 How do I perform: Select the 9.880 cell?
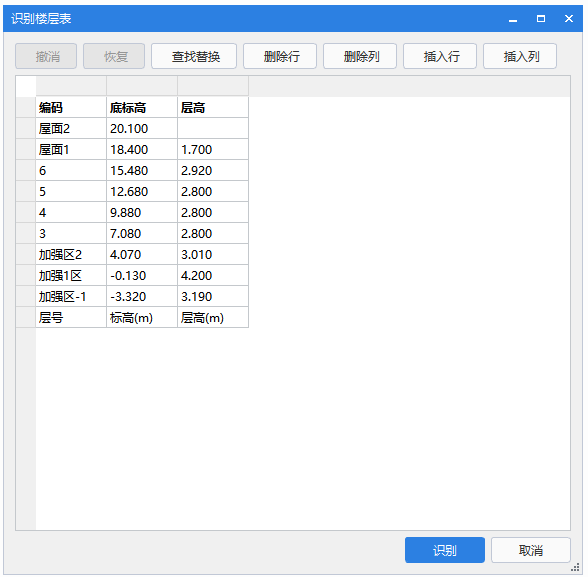[x=142, y=212]
